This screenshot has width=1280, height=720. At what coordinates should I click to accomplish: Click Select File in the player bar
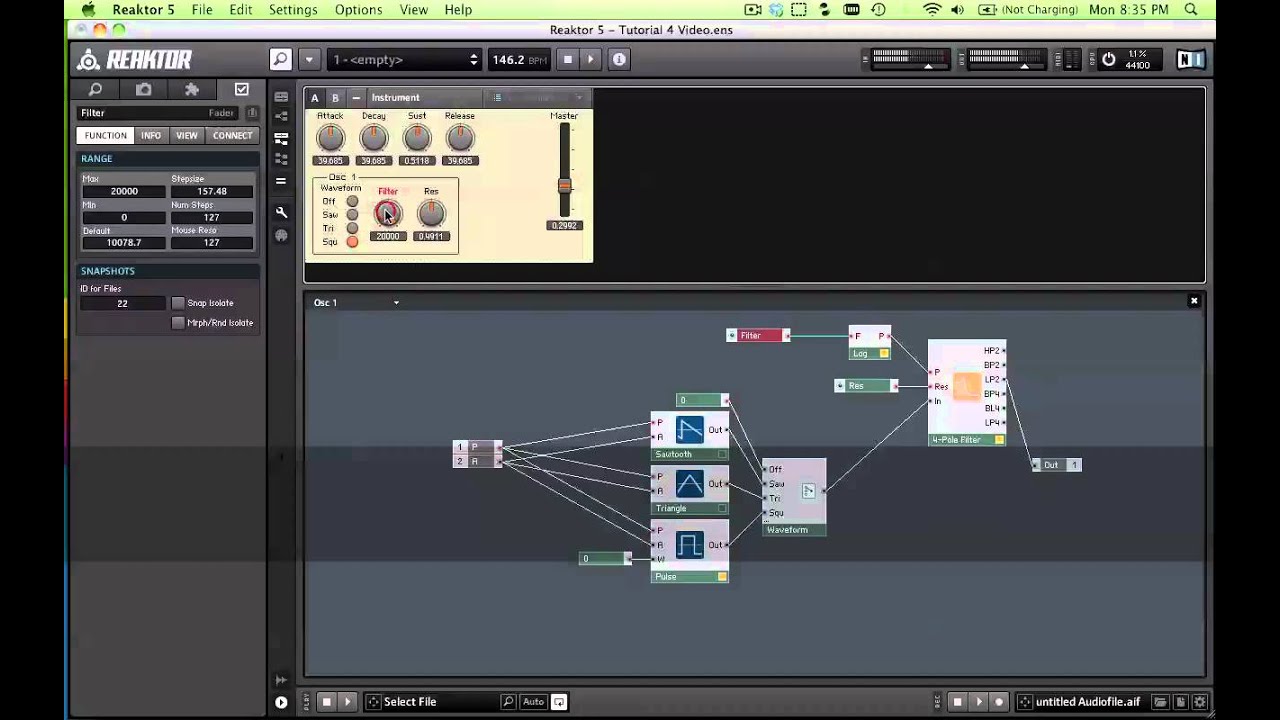pyautogui.click(x=410, y=702)
